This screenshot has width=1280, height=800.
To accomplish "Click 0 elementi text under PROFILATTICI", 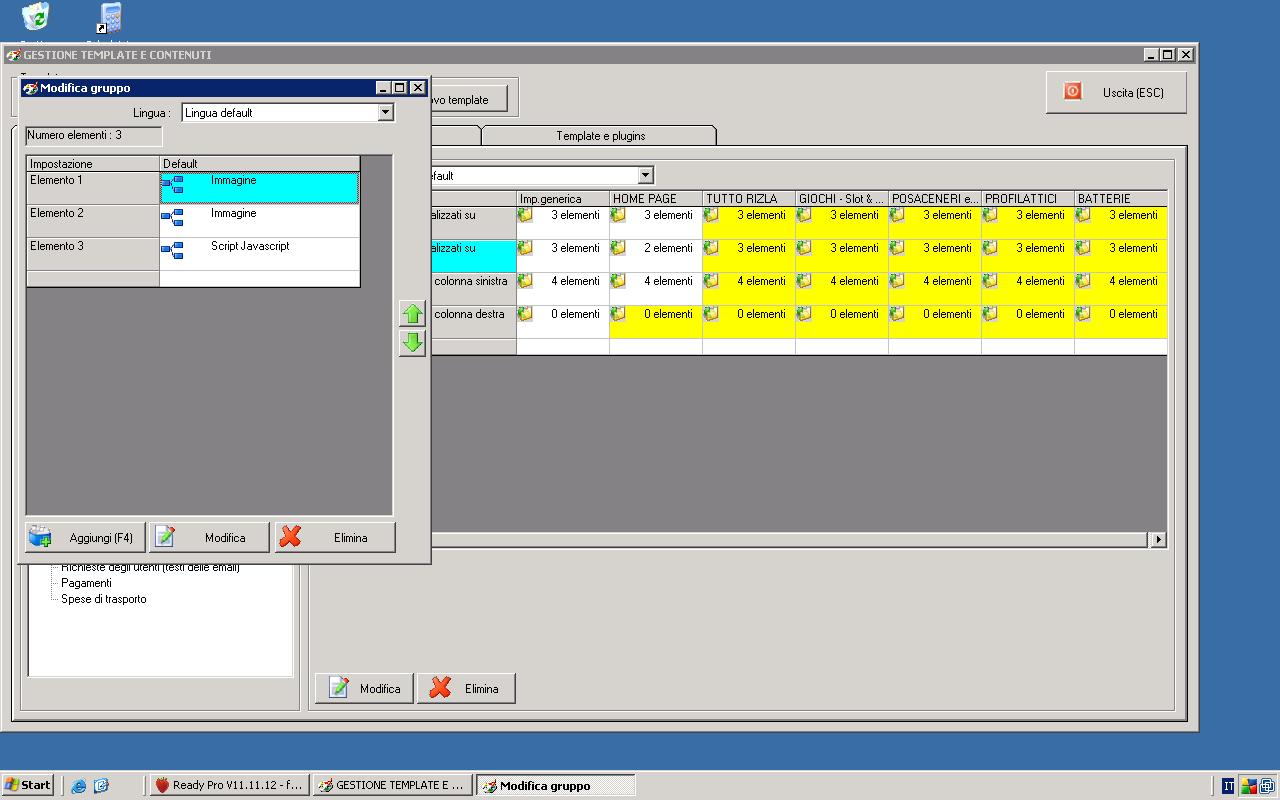I will click(x=1040, y=314).
